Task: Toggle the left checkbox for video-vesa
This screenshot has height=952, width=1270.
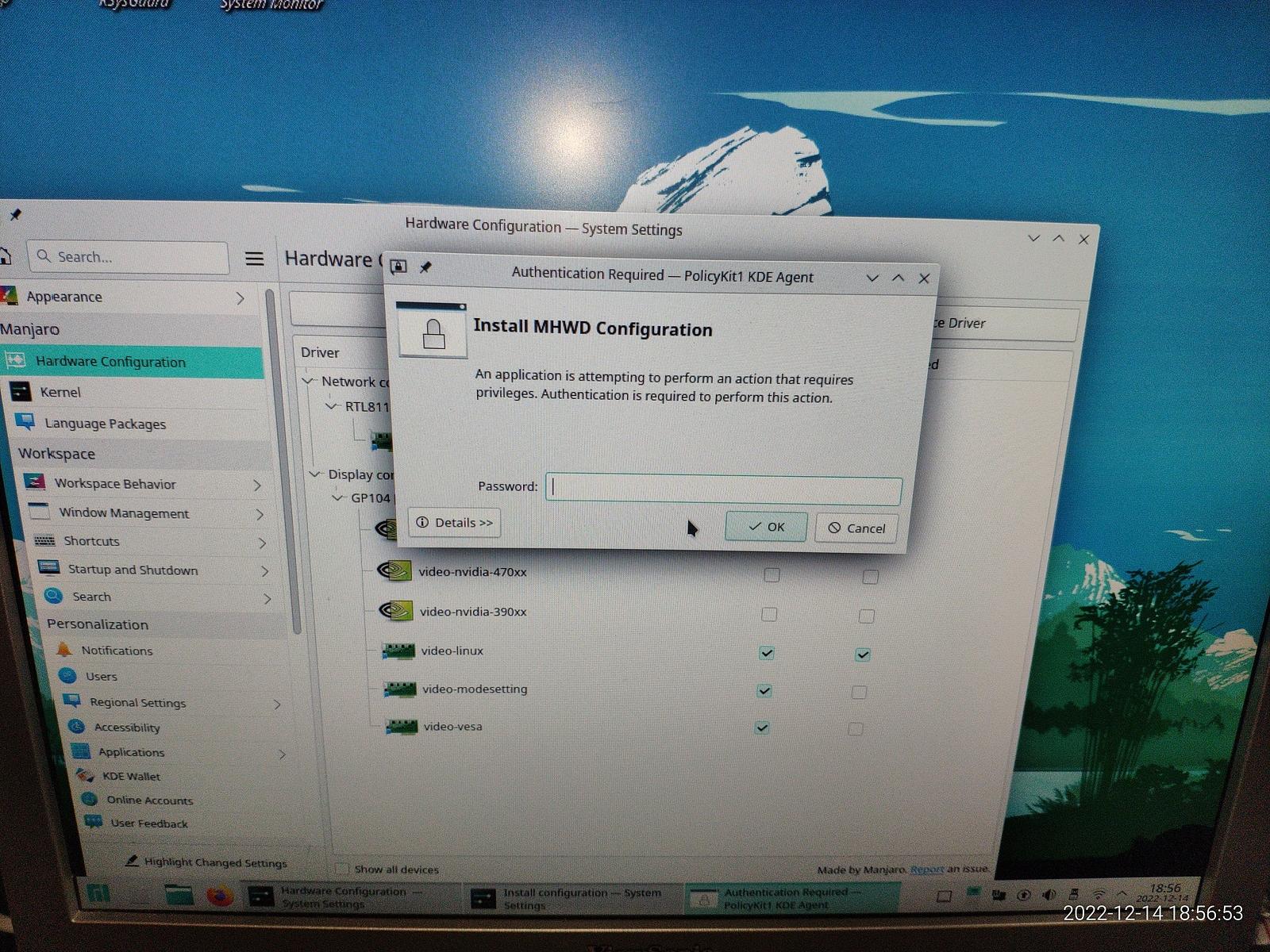Action: coord(762,727)
